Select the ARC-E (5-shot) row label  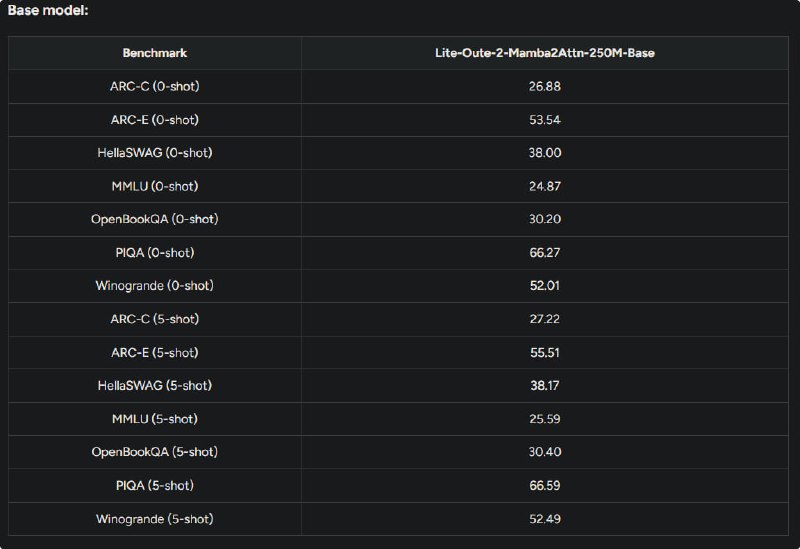(x=155, y=353)
